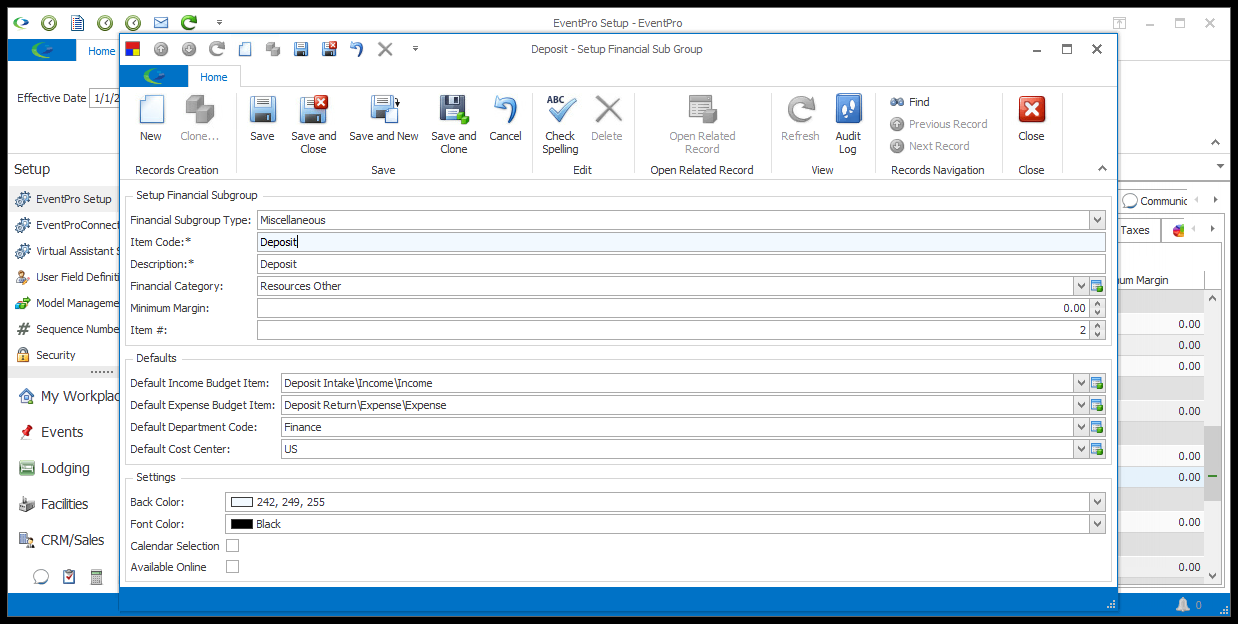This screenshot has height=624, width=1238.
Task: Select Home tab in the EventPro Setup window
Action: (102, 51)
